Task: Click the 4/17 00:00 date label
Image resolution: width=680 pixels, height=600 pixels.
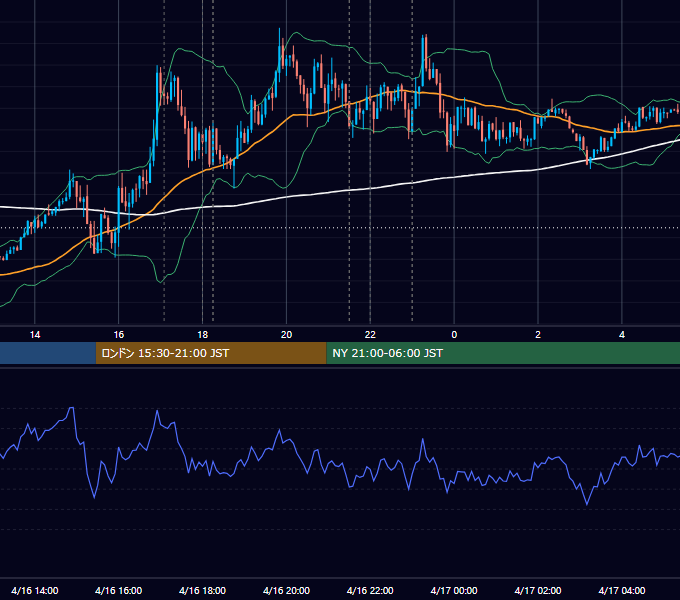Action: click(x=454, y=590)
